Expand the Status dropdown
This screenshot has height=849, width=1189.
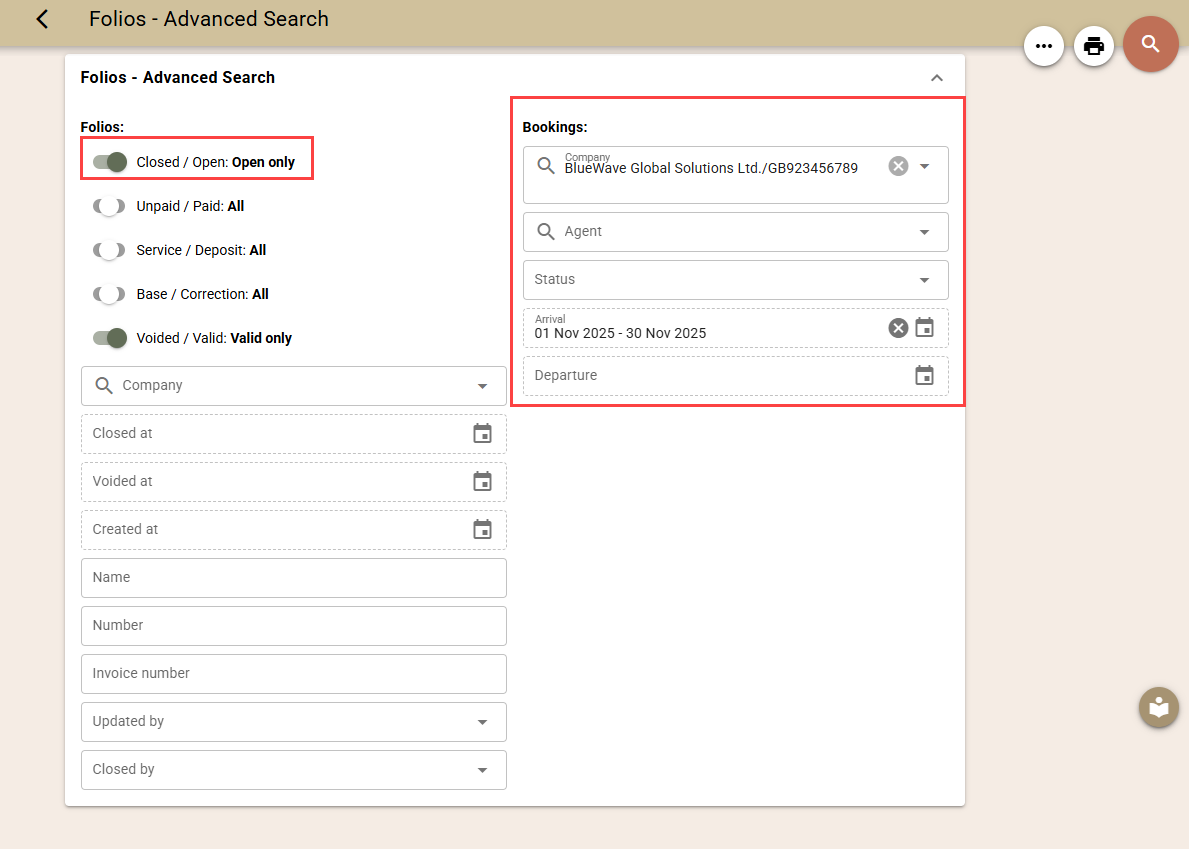click(x=736, y=280)
